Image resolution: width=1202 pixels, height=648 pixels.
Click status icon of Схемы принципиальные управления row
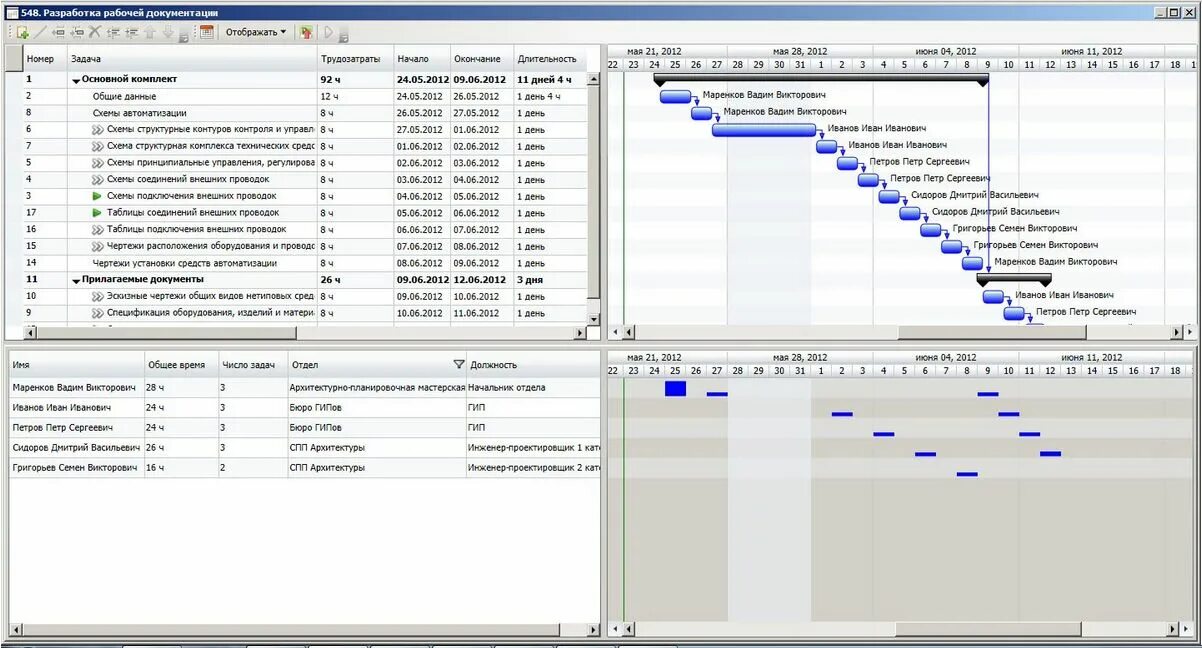tap(97, 162)
